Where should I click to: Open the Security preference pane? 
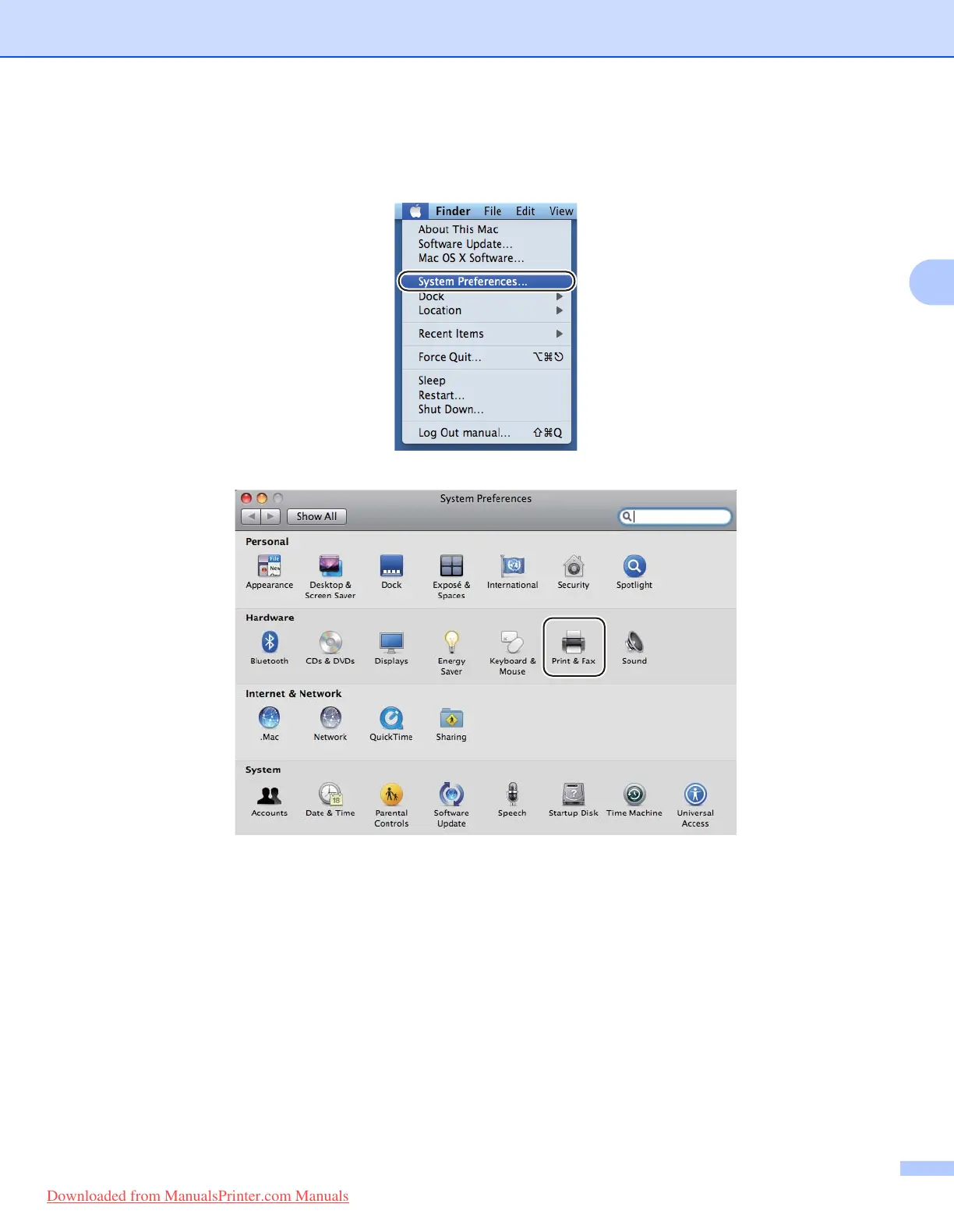coord(574,572)
